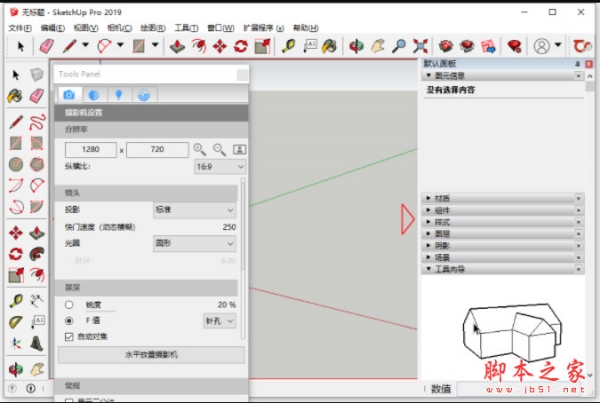This screenshot has width=600, height=403.
Task: Expand the 图层 panel section
Action: pos(503,234)
